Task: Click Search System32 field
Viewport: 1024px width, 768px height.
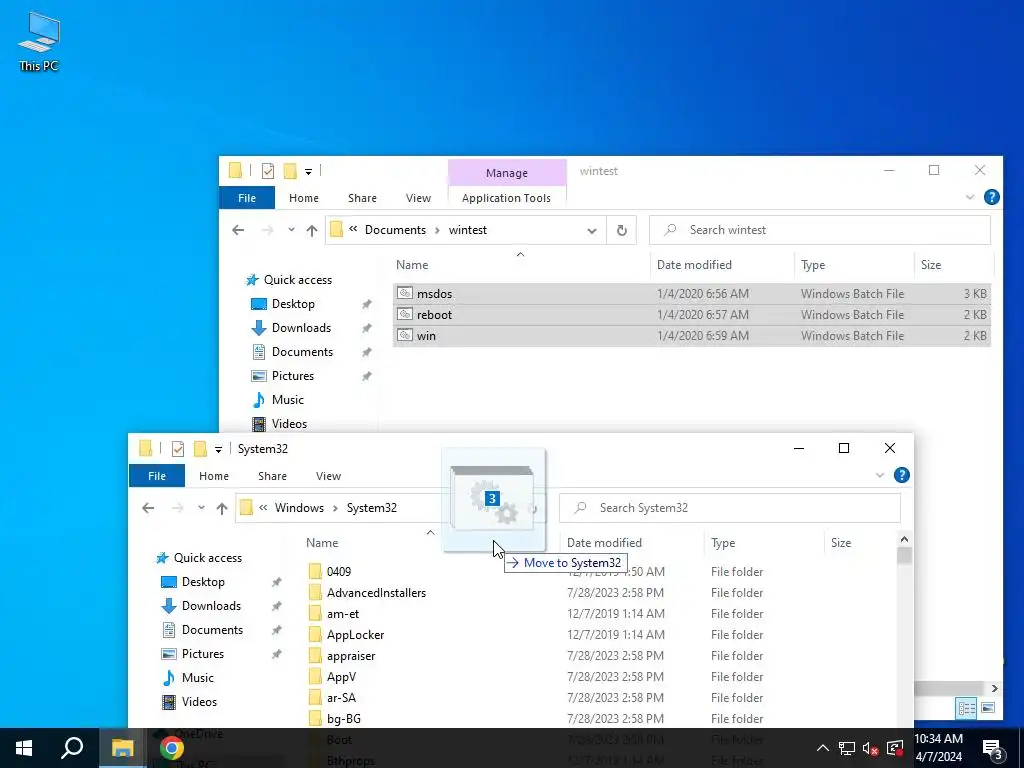Action: [729, 508]
